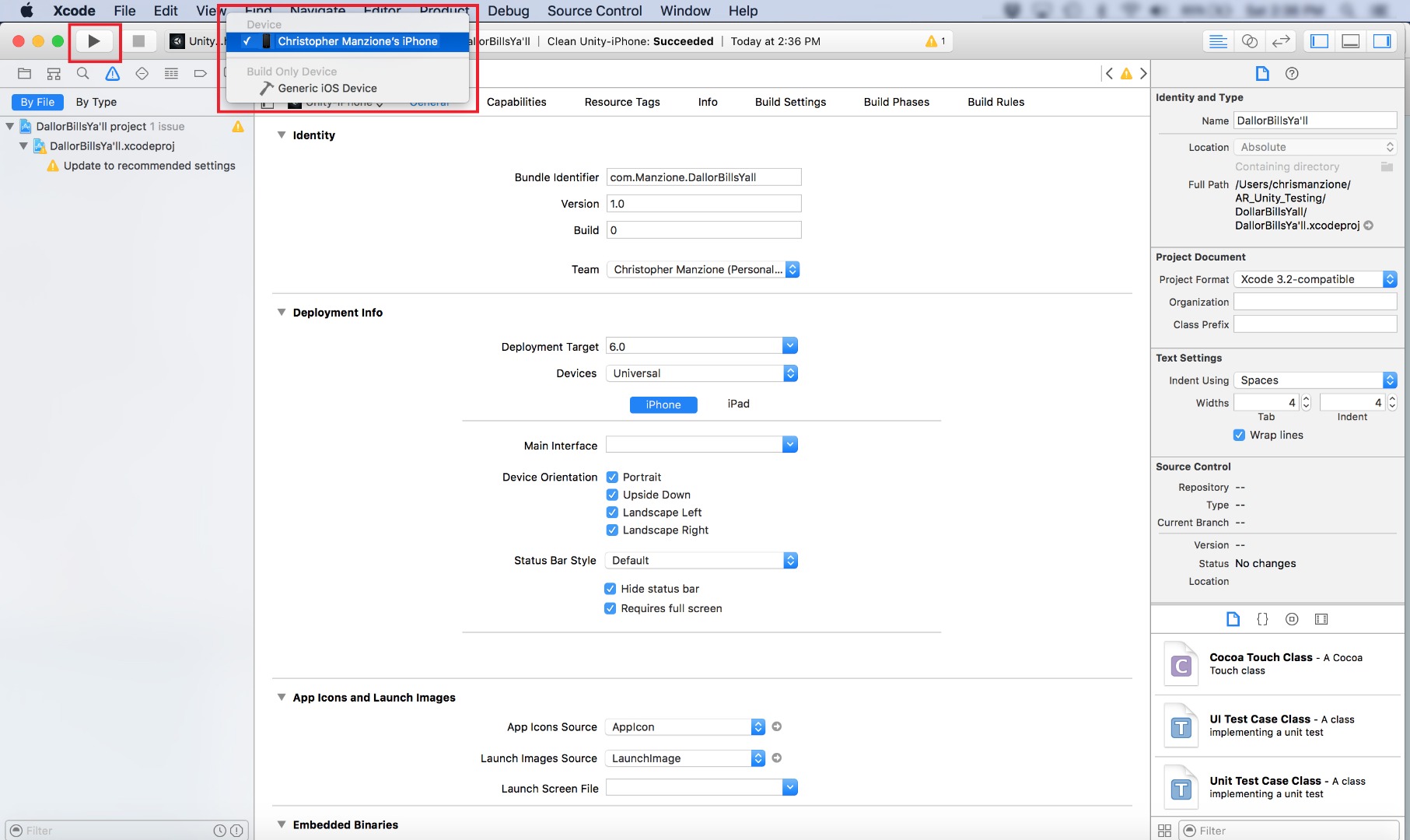Viewport: 1410px width, 840px height.
Task: Open Main Interface dropdown
Action: click(x=790, y=445)
